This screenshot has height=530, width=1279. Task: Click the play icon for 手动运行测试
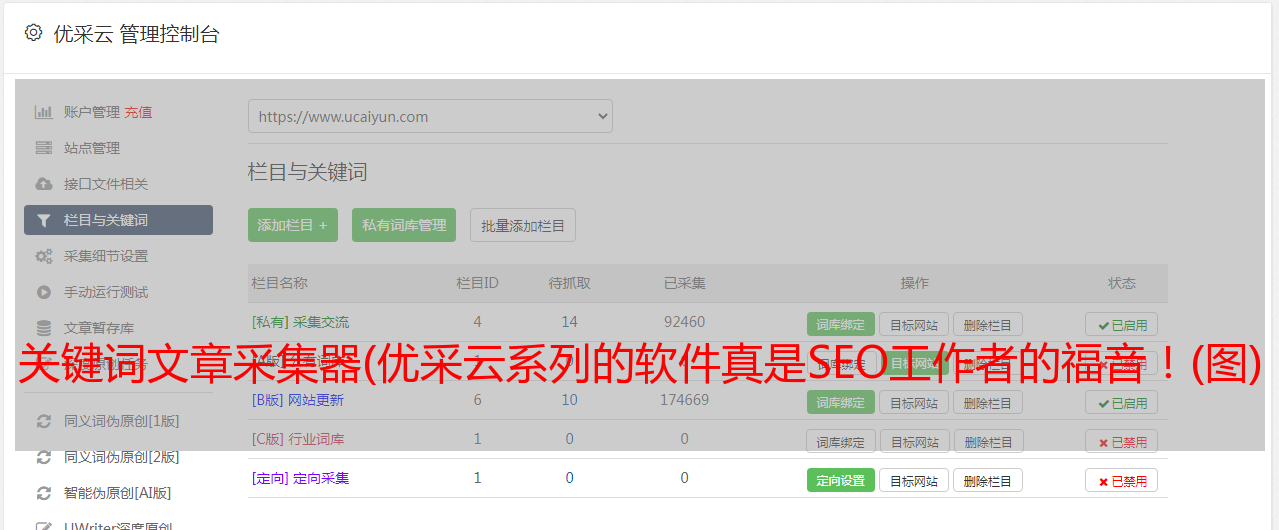[x=44, y=292]
